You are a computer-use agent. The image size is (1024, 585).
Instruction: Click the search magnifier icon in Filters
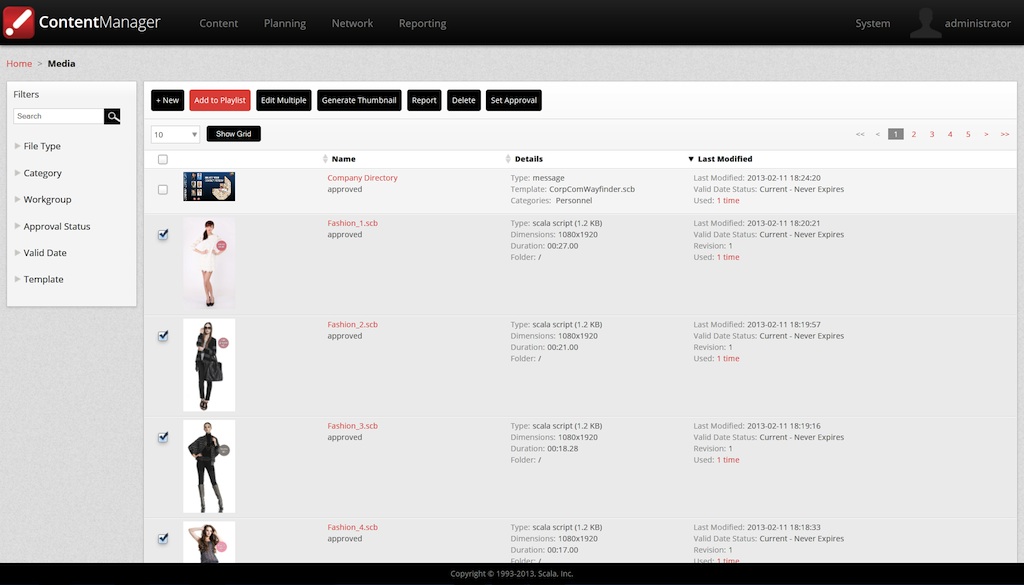click(x=112, y=117)
